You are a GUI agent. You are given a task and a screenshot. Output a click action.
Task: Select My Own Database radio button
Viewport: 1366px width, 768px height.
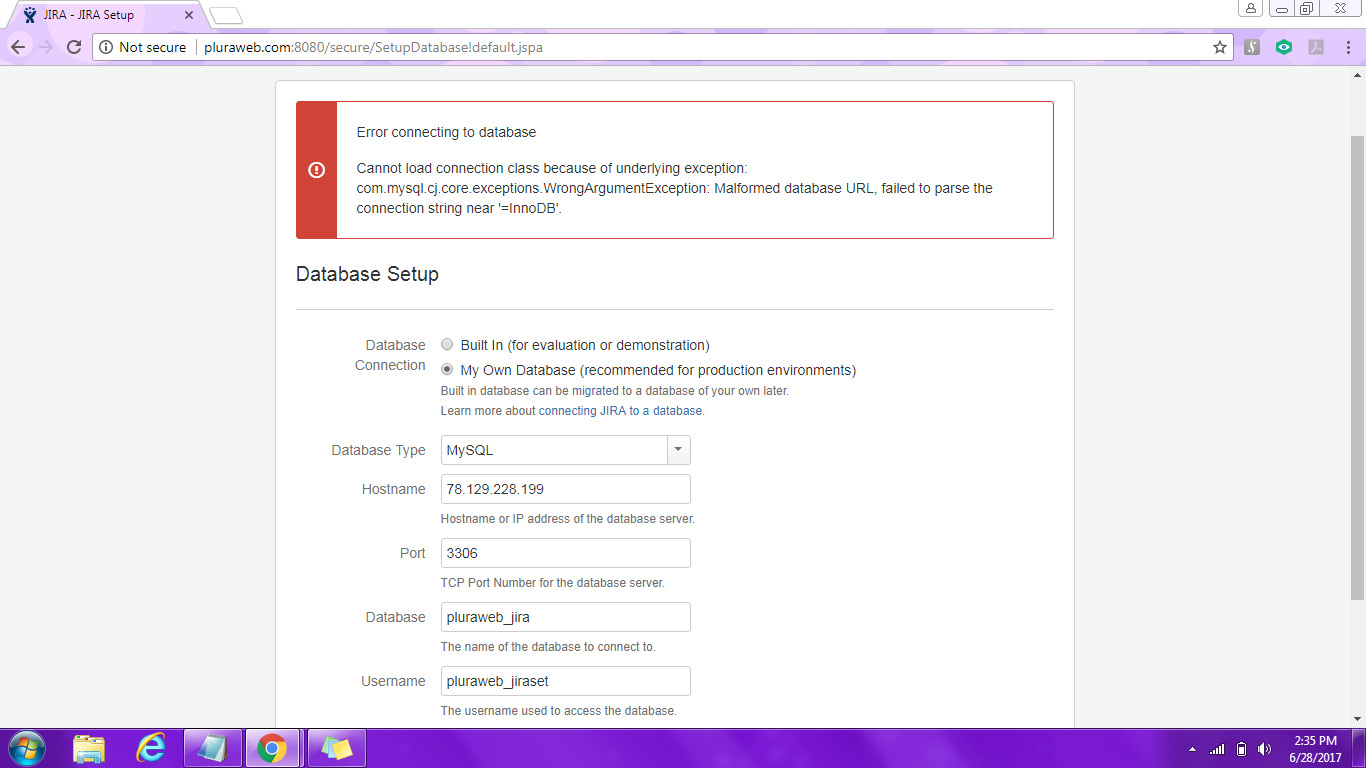tap(447, 369)
